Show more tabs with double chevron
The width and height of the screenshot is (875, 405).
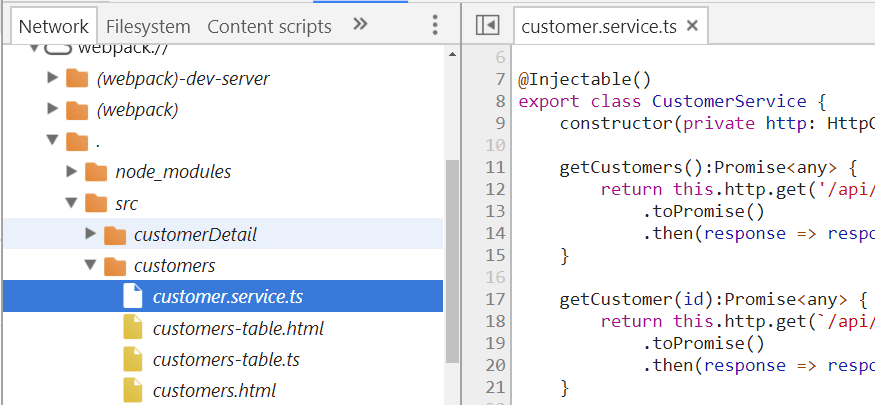coord(360,24)
